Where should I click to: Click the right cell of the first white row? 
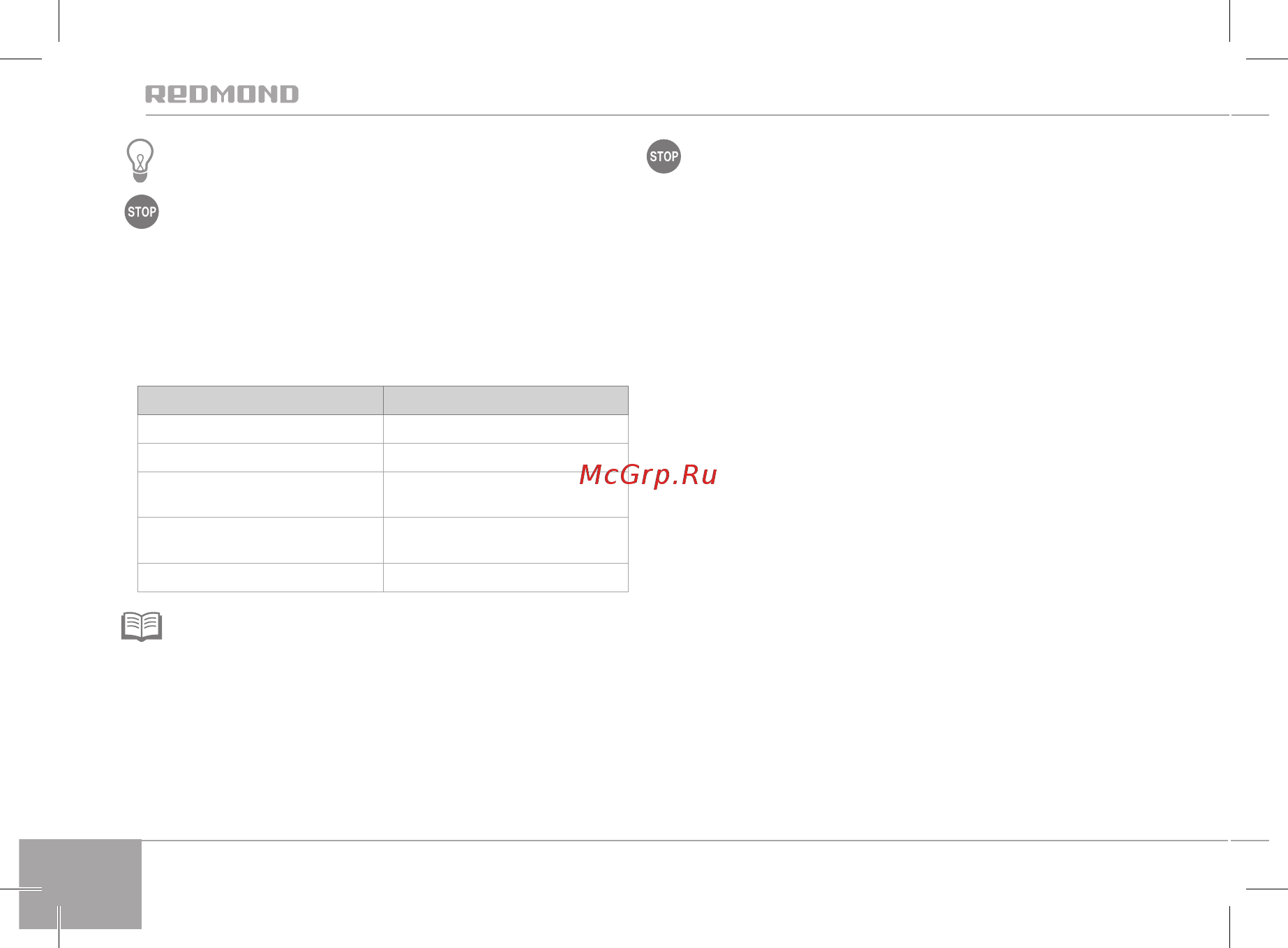tap(506, 429)
